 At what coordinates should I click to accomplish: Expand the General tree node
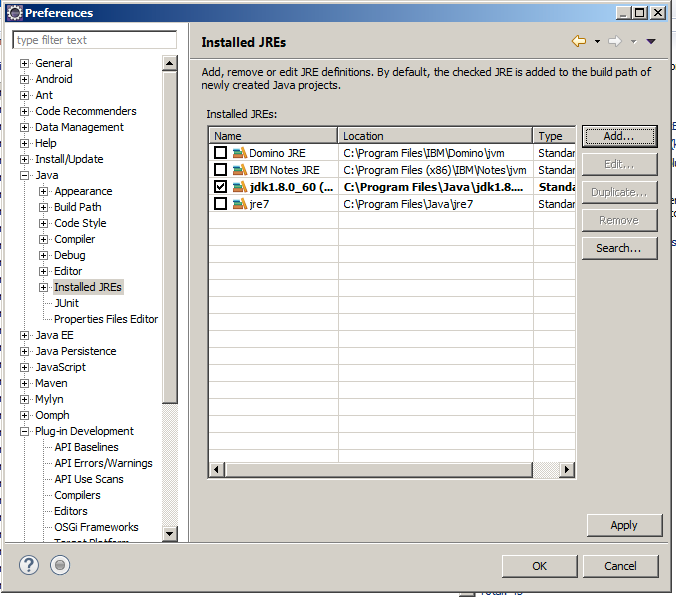tap(25, 63)
